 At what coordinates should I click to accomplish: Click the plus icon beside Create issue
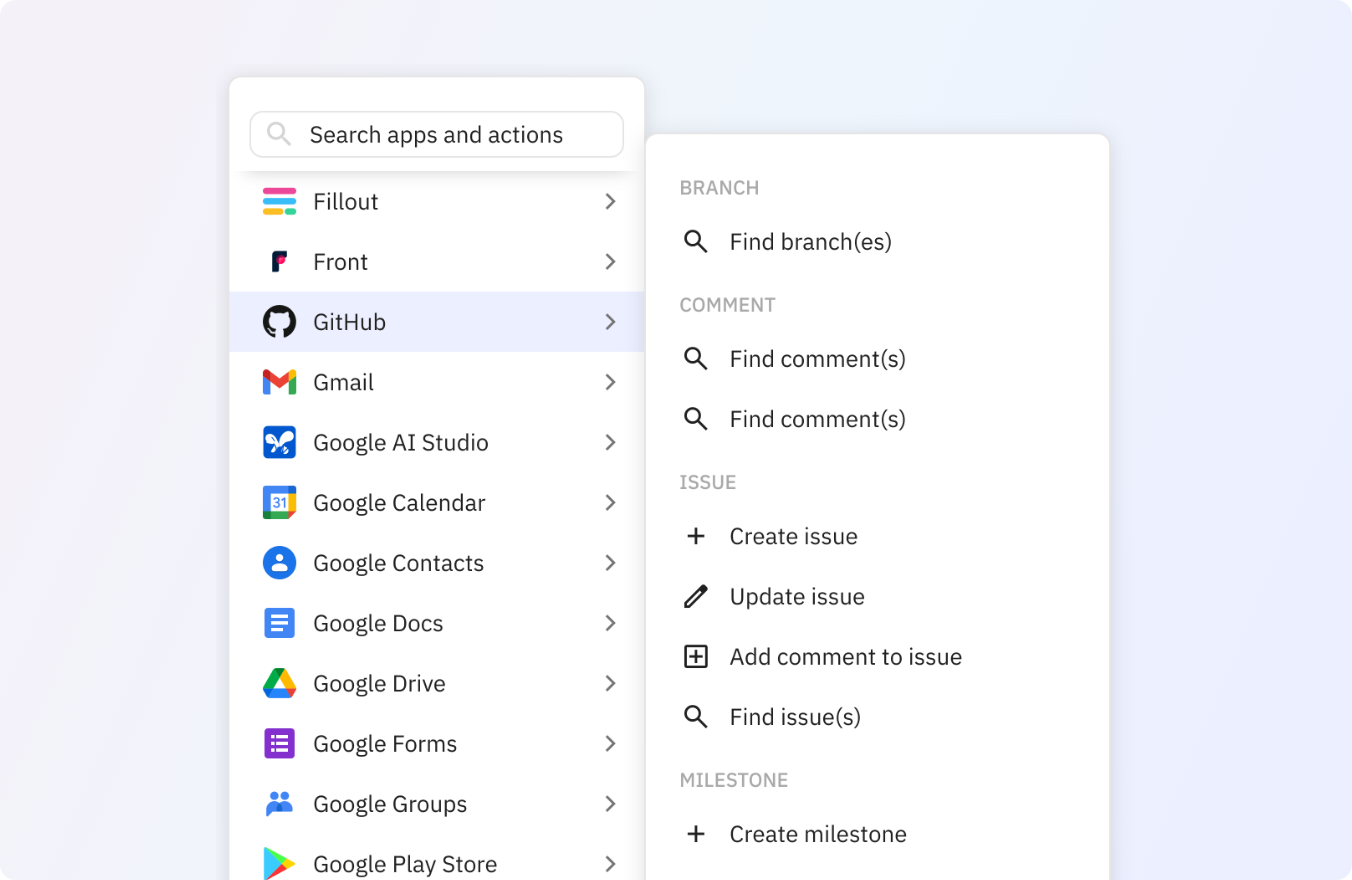click(x=696, y=536)
